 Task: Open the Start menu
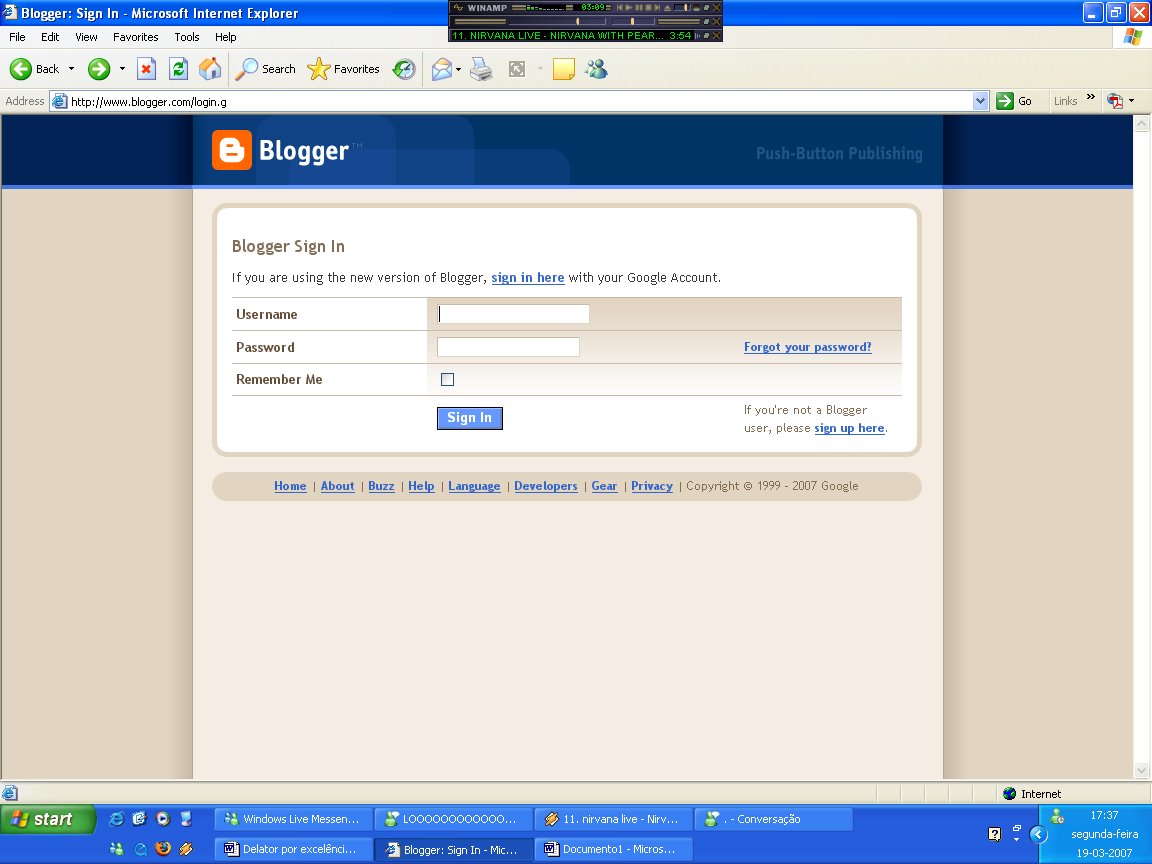[x=48, y=819]
